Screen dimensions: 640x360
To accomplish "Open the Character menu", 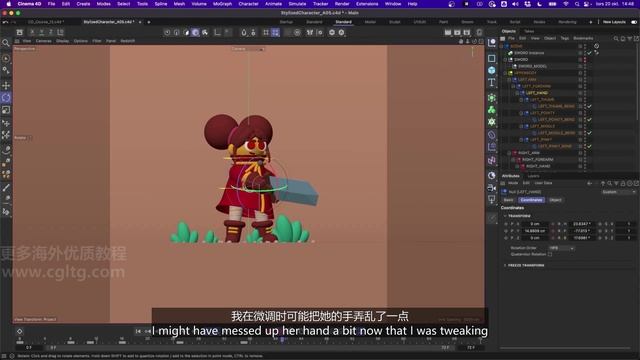I will (x=248, y=4).
